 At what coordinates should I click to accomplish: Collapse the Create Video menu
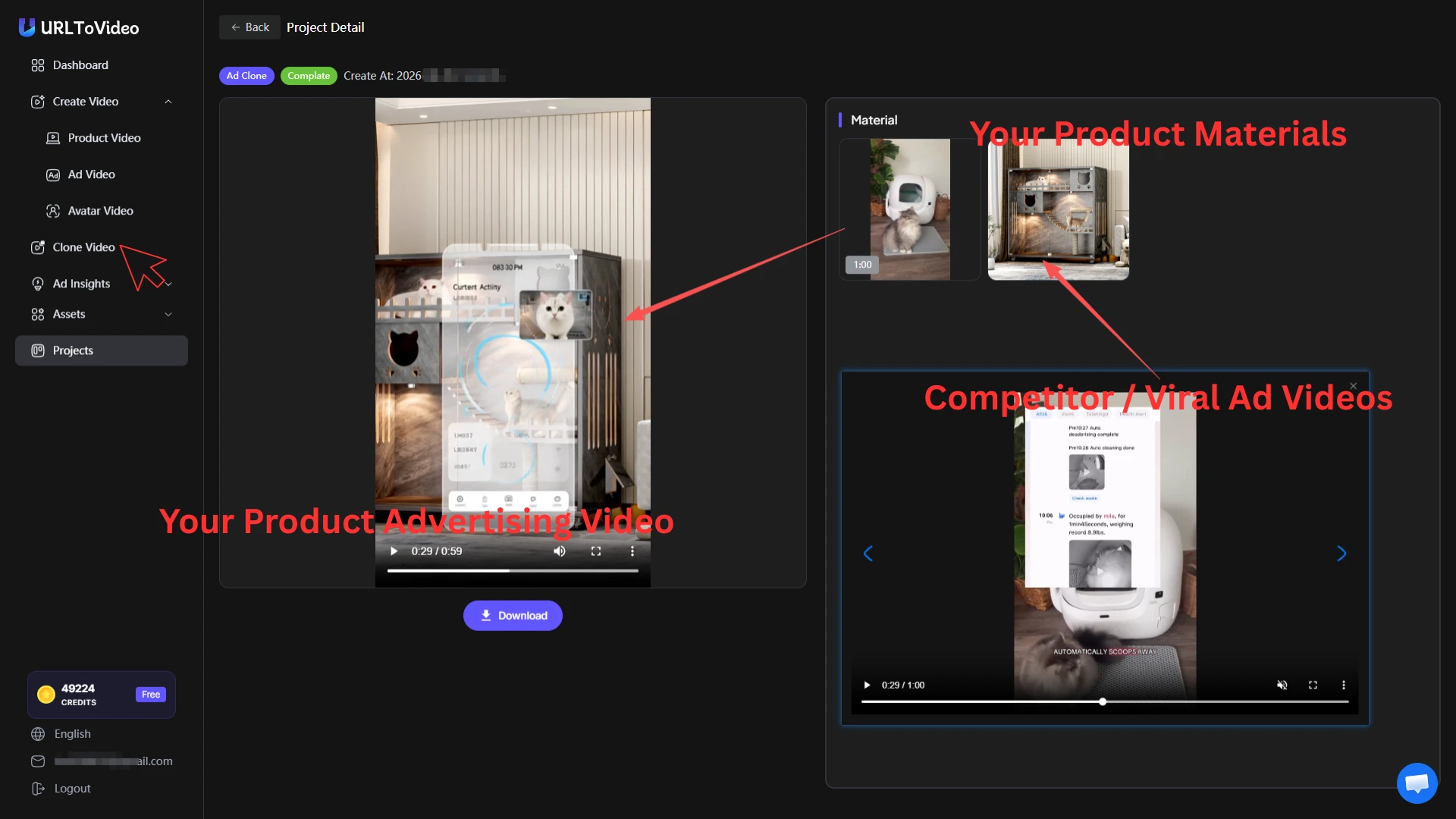point(168,102)
